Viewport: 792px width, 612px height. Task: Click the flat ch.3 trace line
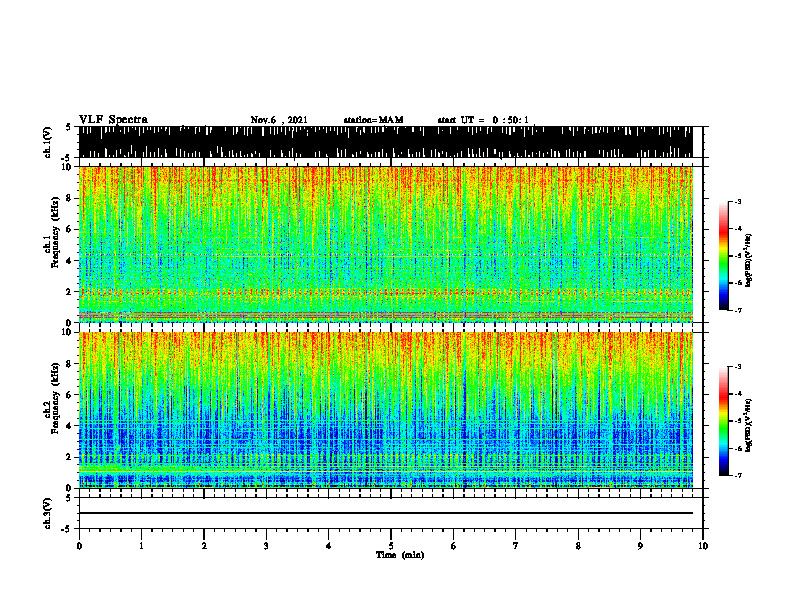[385, 513]
